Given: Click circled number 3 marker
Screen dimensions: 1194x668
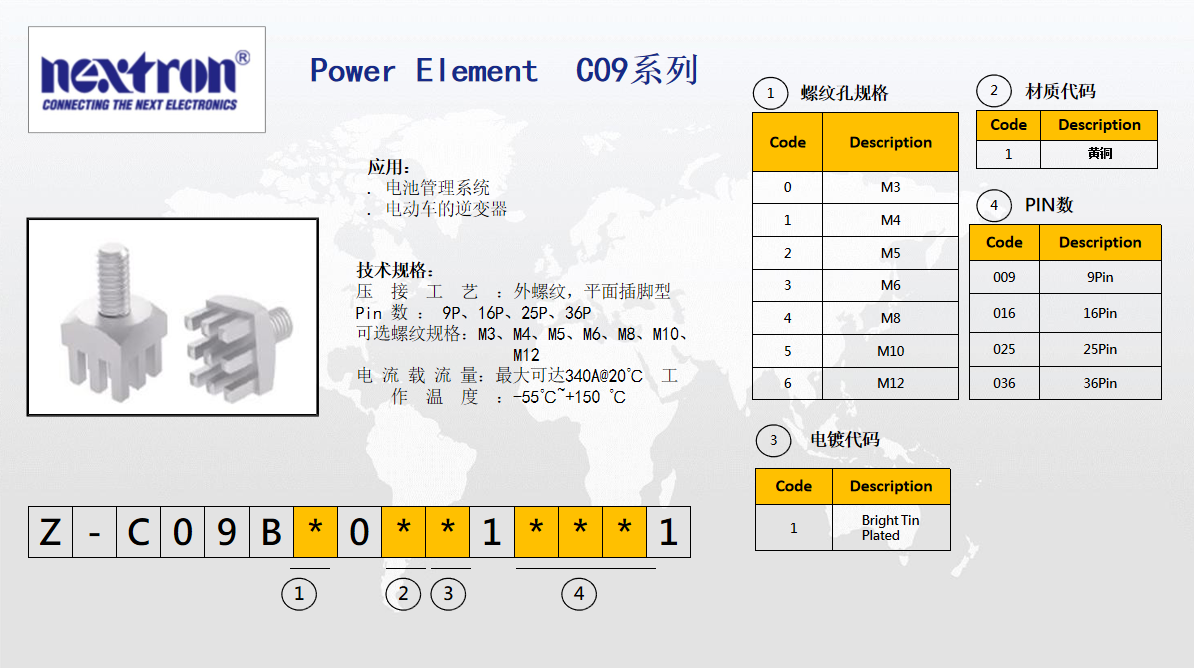Looking at the screenshot, I should 448,593.
